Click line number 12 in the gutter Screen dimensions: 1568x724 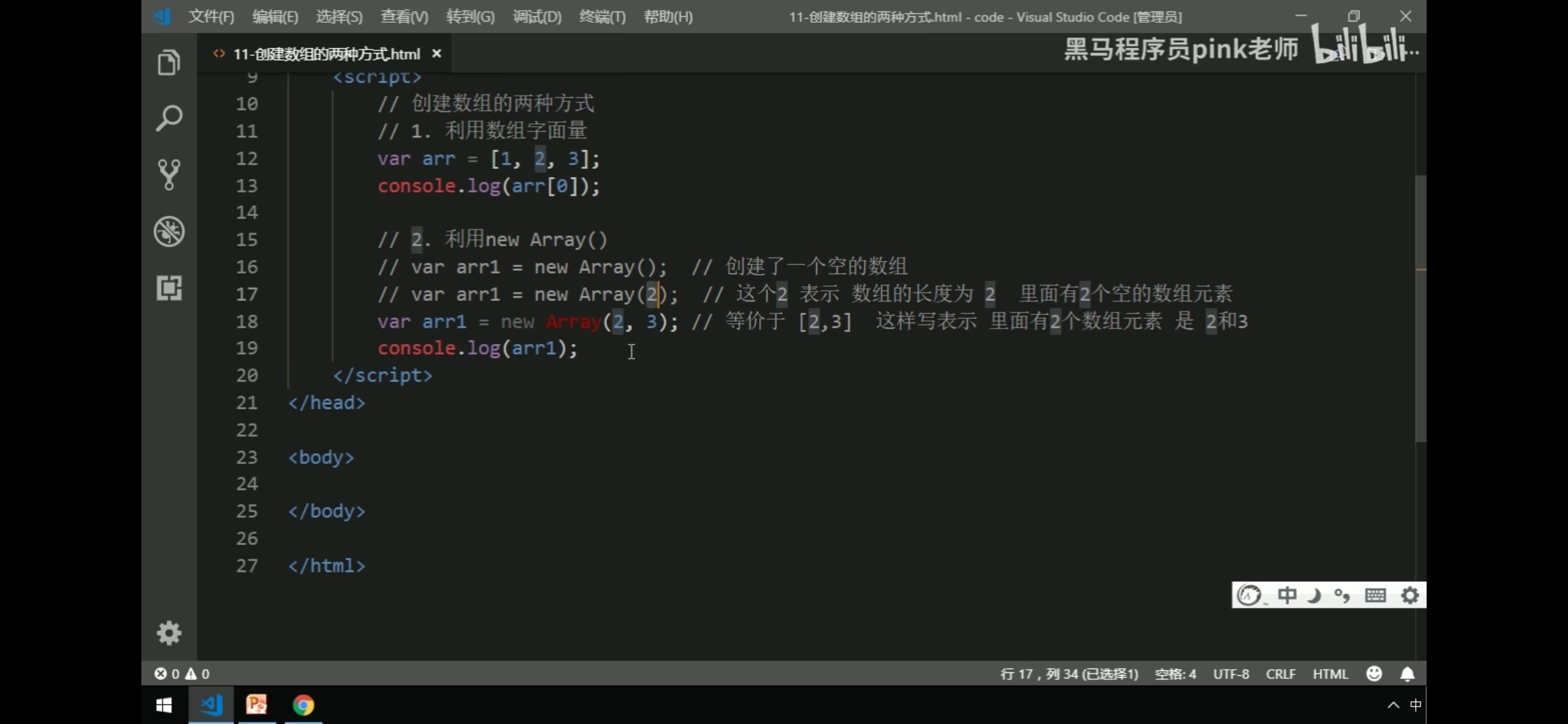coord(247,159)
